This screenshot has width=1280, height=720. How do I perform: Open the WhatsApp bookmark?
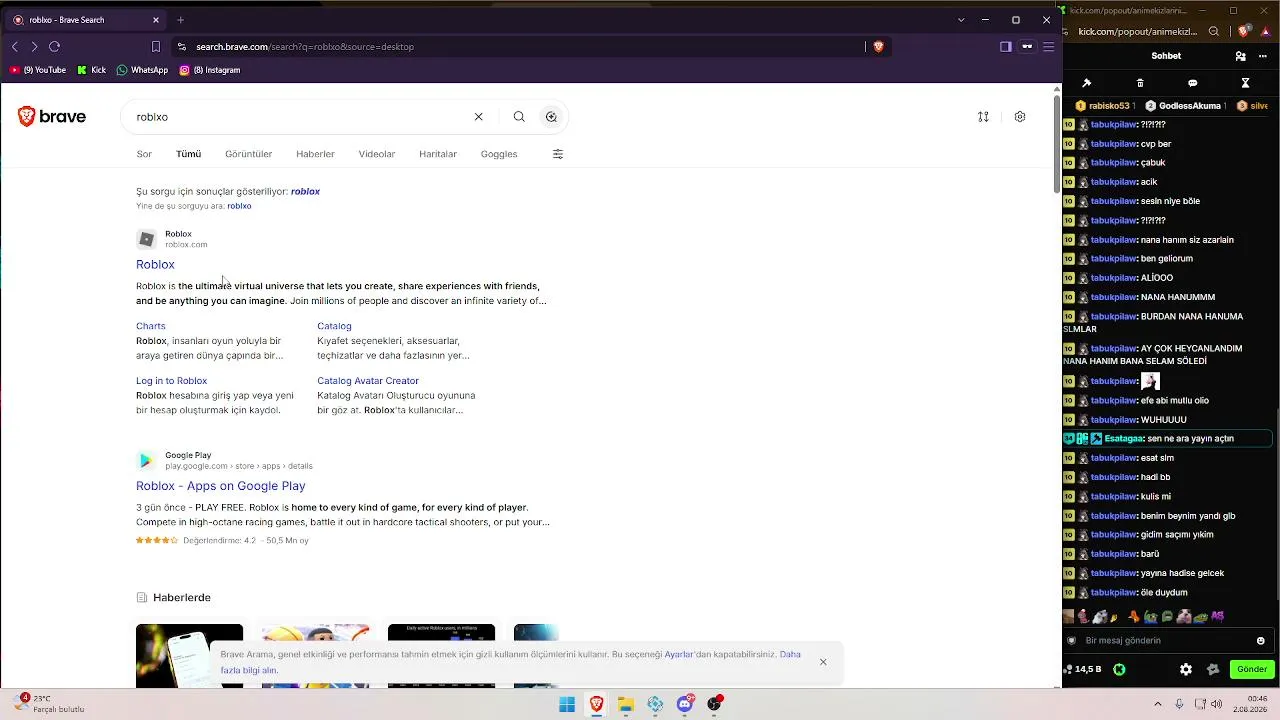tap(142, 70)
